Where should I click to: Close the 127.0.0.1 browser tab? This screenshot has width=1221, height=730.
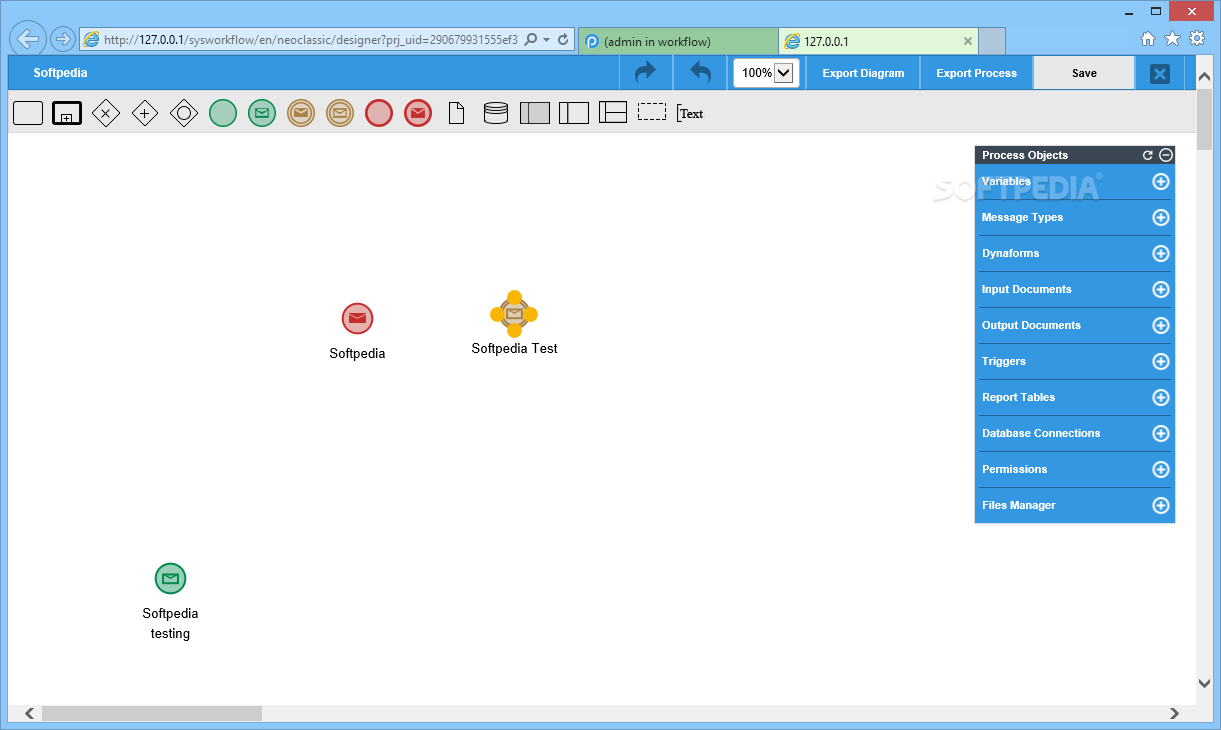coord(967,41)
